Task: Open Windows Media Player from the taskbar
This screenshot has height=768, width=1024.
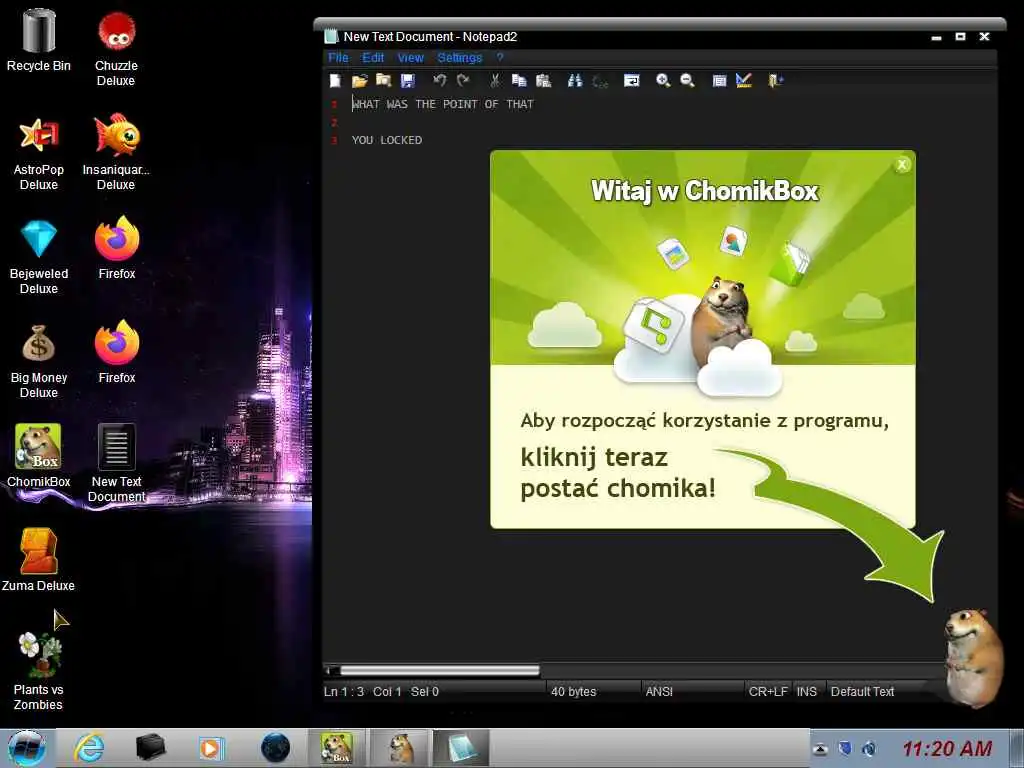Action: tap(211, 748)
